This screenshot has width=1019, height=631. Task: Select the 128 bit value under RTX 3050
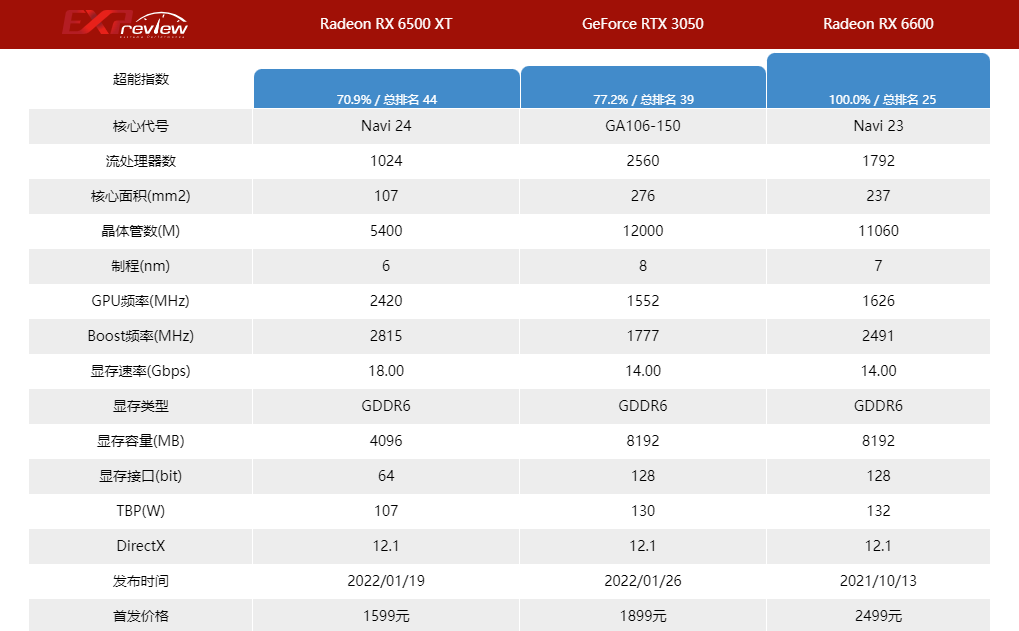643,477
